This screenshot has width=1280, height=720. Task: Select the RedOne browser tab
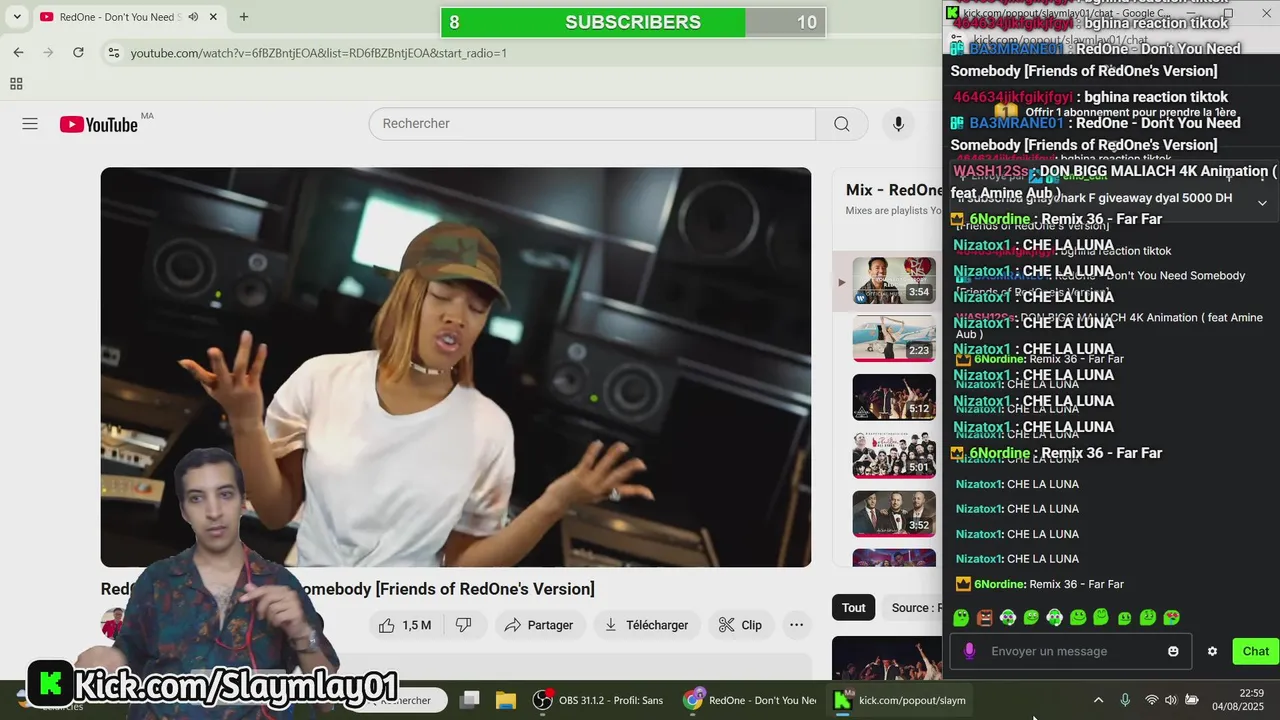tap(128, 17)
